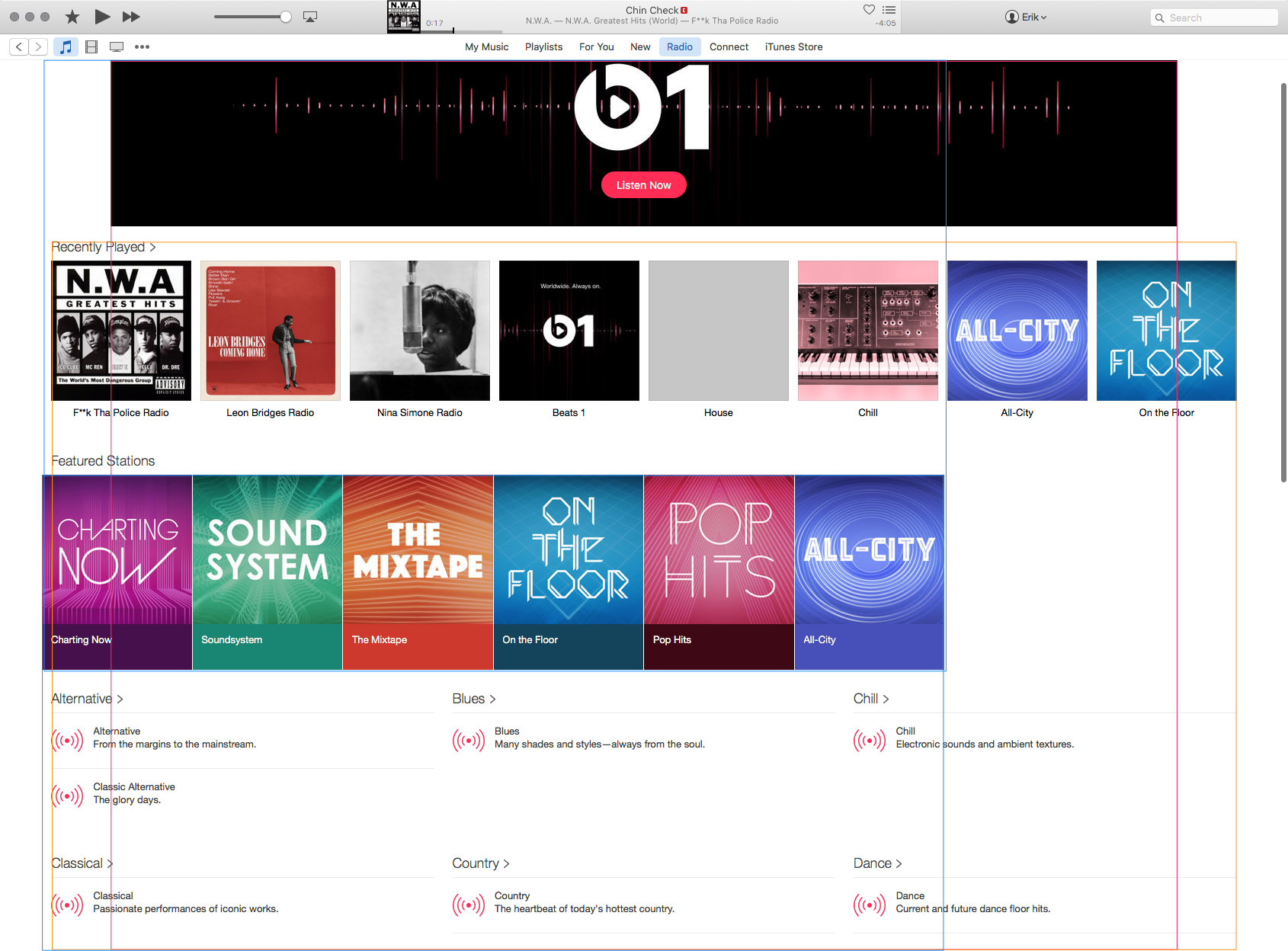Click the Search input field
Viewport: 1288px width, 951px height.
(x=1214, y=18)
